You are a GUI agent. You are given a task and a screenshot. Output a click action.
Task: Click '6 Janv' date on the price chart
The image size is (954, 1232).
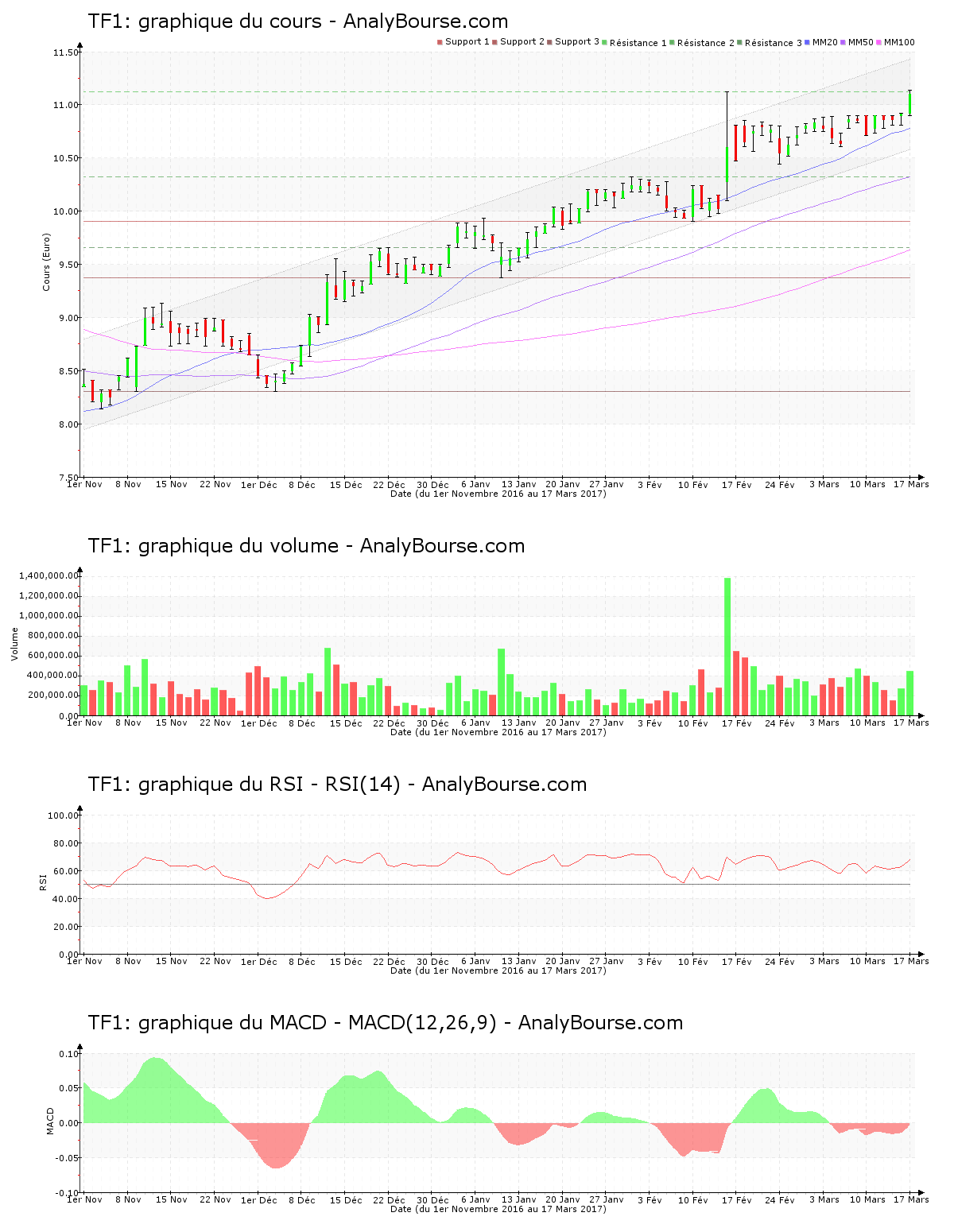(x=475, y=485)
